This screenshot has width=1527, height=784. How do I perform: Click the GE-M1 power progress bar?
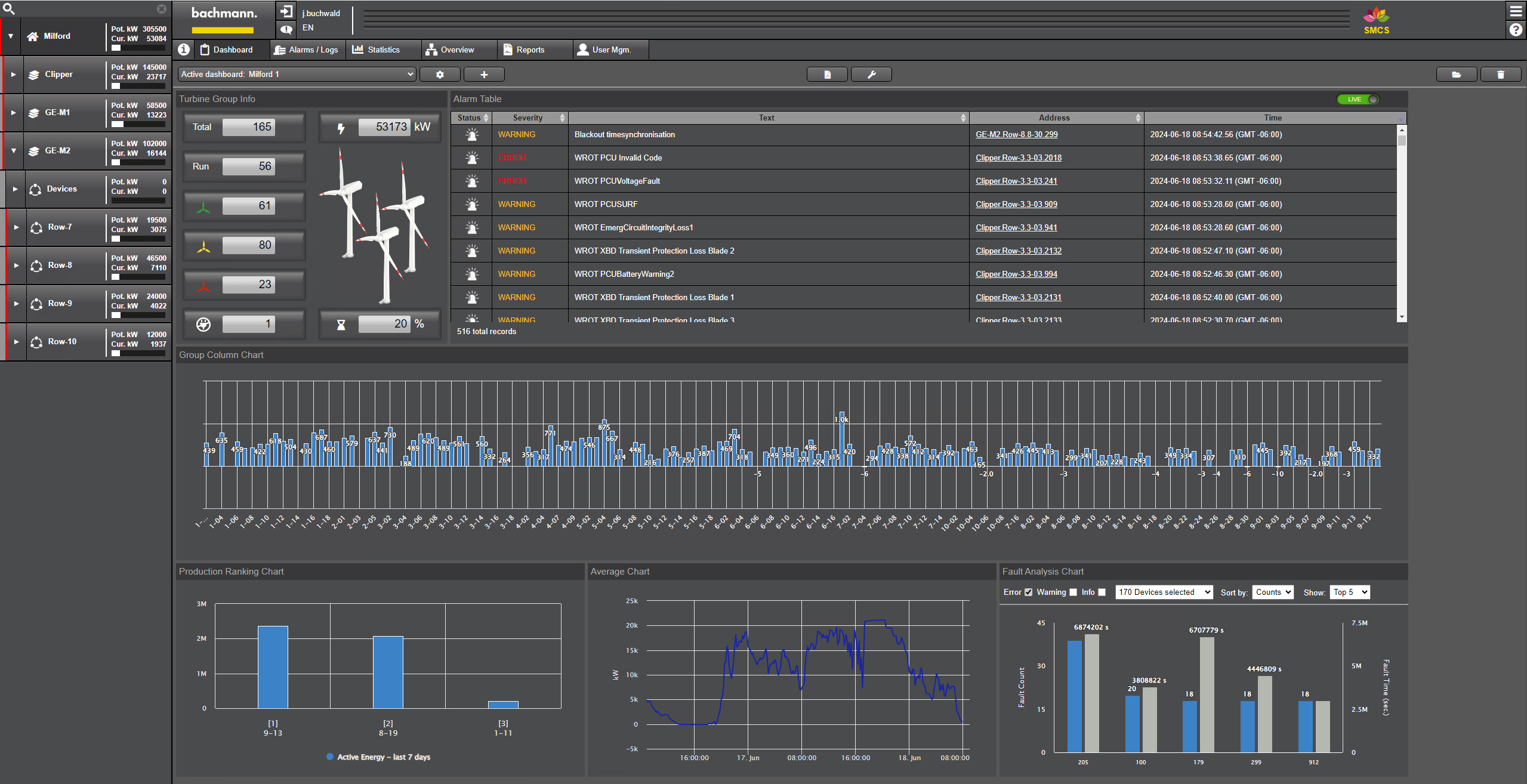click(x=138, y=125)
